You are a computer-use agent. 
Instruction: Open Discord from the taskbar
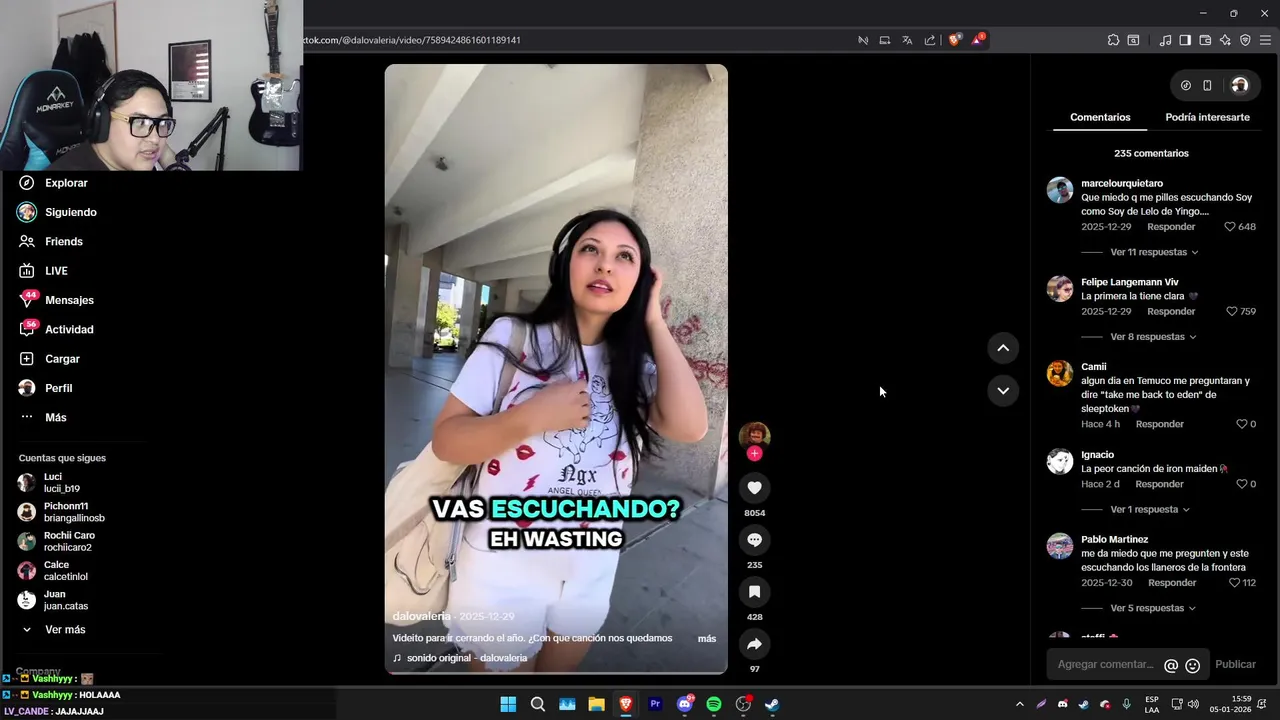pyautogui.click(x=685, y=704)
